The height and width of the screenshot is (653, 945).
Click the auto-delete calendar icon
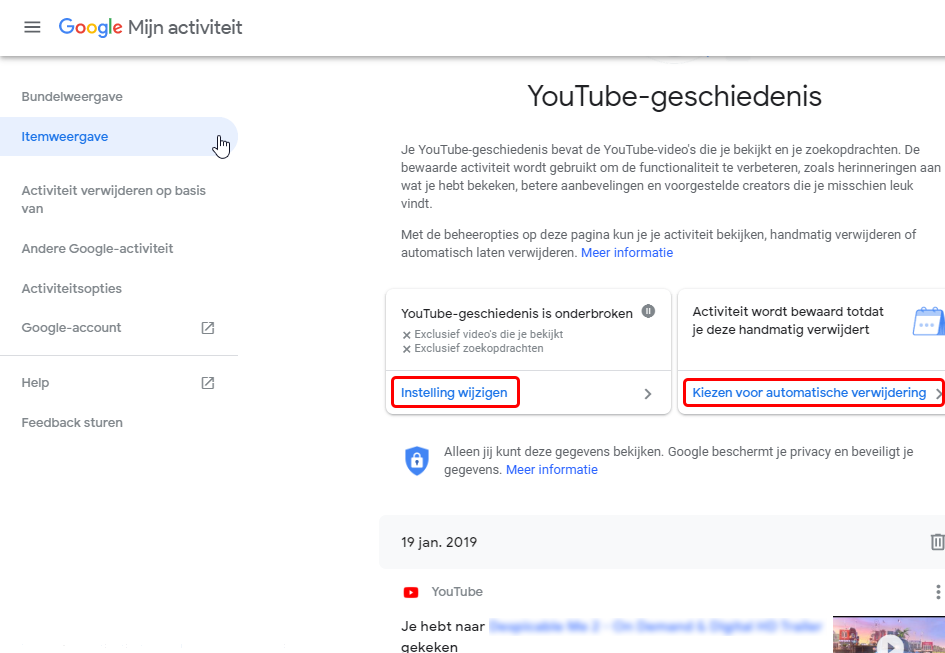pos(927,322)
